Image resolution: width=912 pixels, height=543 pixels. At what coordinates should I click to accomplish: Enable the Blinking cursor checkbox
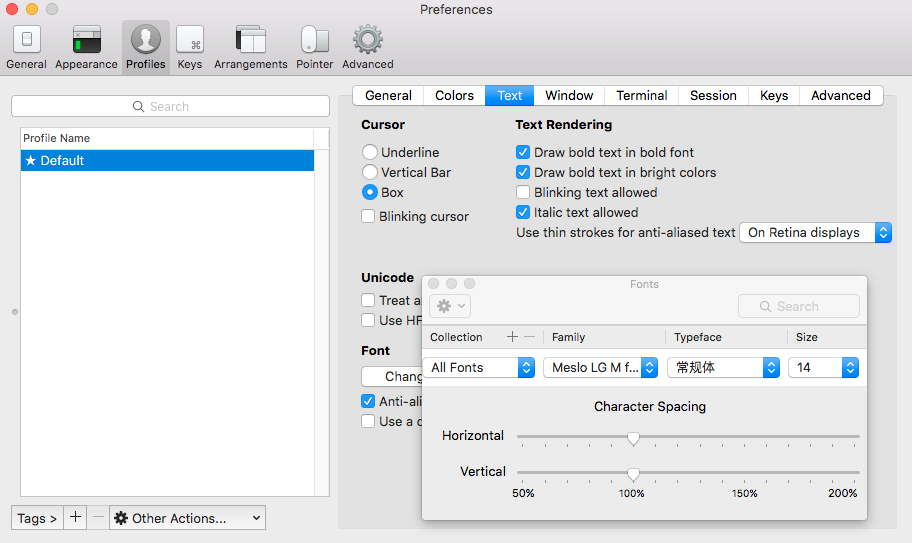pyautogui.click(x=369, y=216)
